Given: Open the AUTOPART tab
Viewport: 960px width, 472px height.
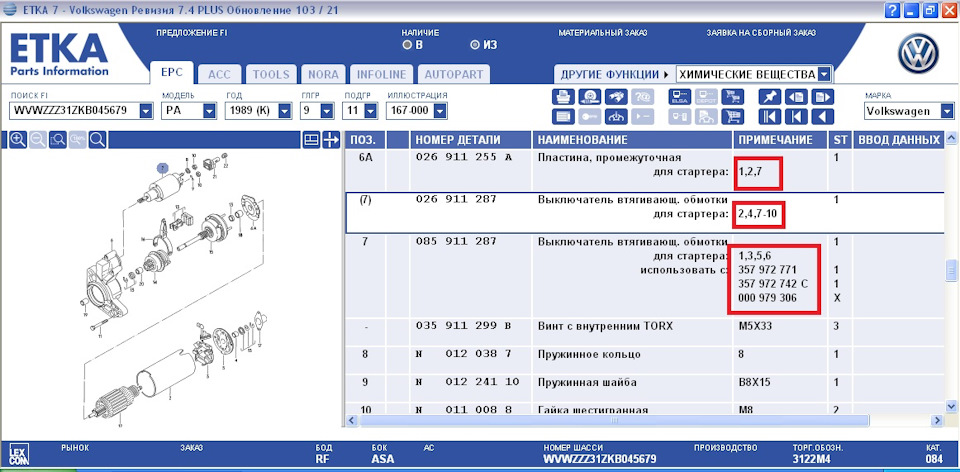Looking at the screenshot, I should (x=453, y=74).
